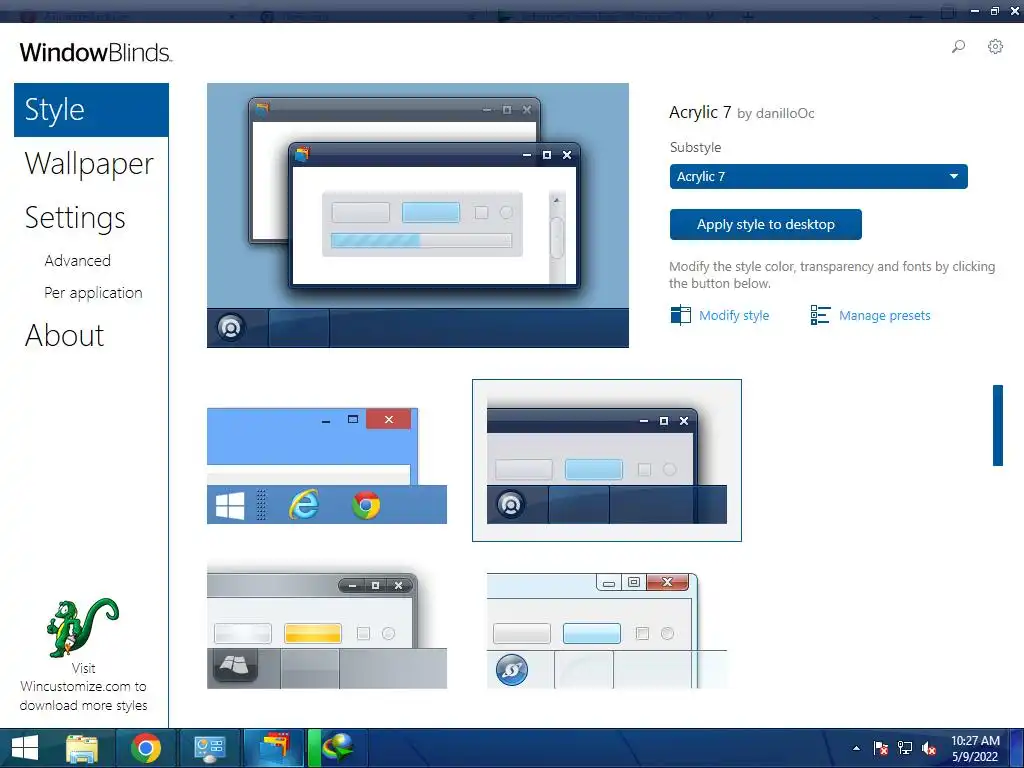Click the Modify style link
The width and height of the screenshot is (1024, 768).
734,315
